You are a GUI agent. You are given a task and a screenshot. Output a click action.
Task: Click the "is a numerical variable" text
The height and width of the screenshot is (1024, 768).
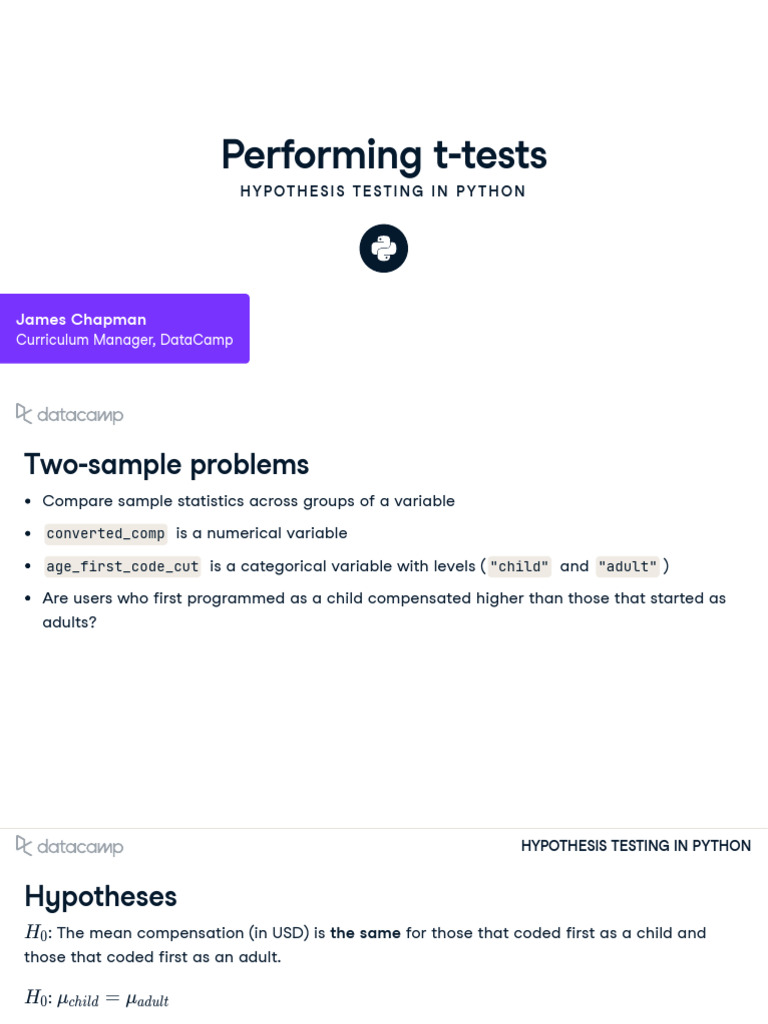point(262,533)
